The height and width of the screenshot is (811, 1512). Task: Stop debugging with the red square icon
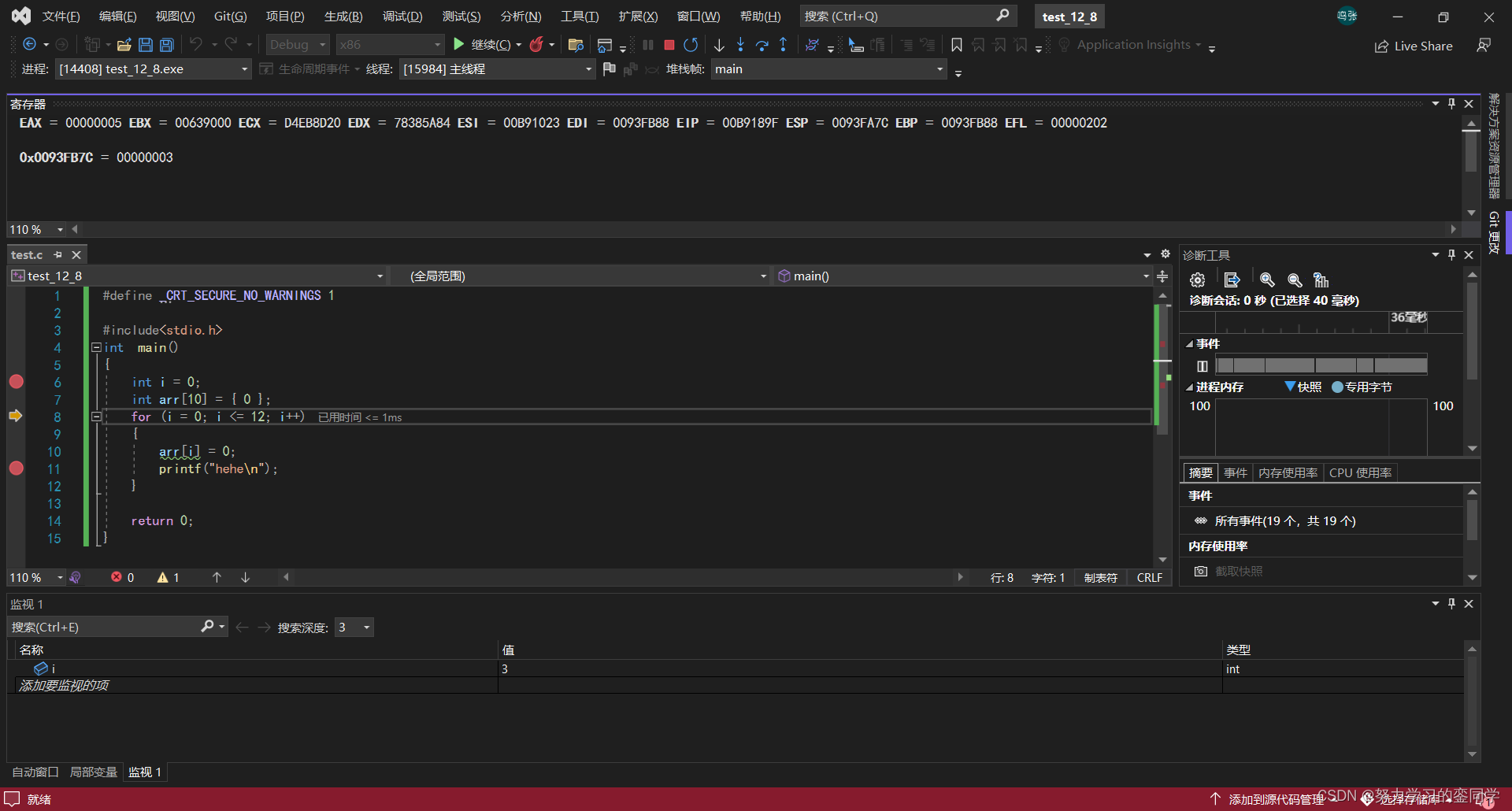pyautogui.click(x=669, y=45)
